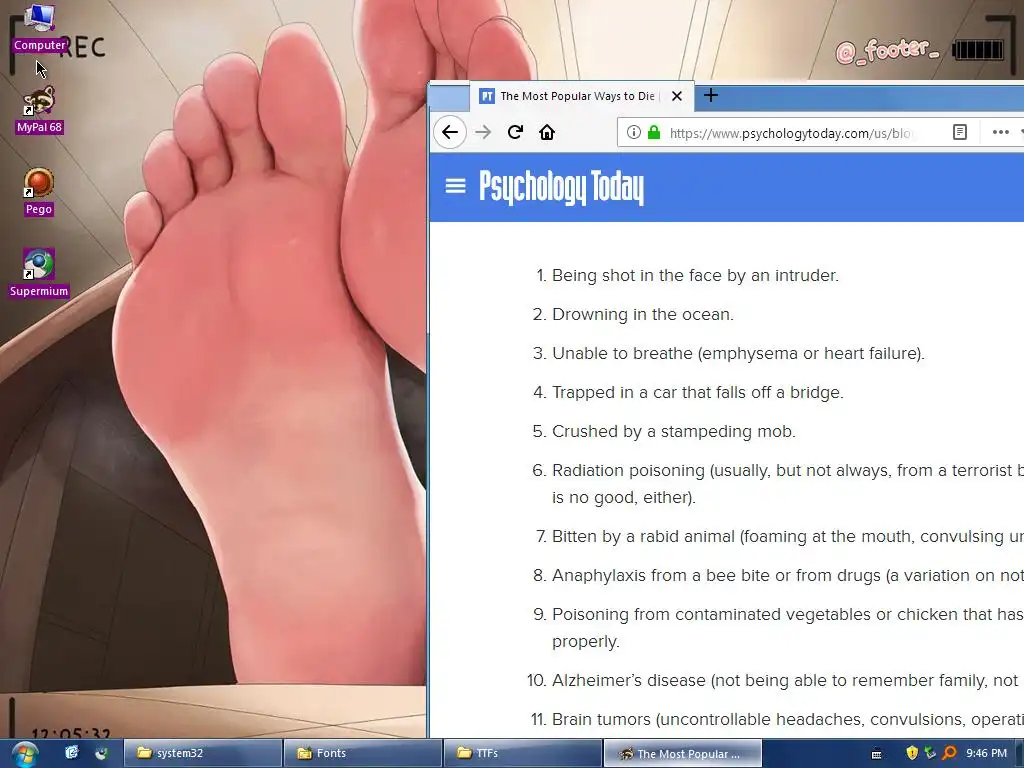
Task: Click the green padlock security icon
Action: coord(654,133)
